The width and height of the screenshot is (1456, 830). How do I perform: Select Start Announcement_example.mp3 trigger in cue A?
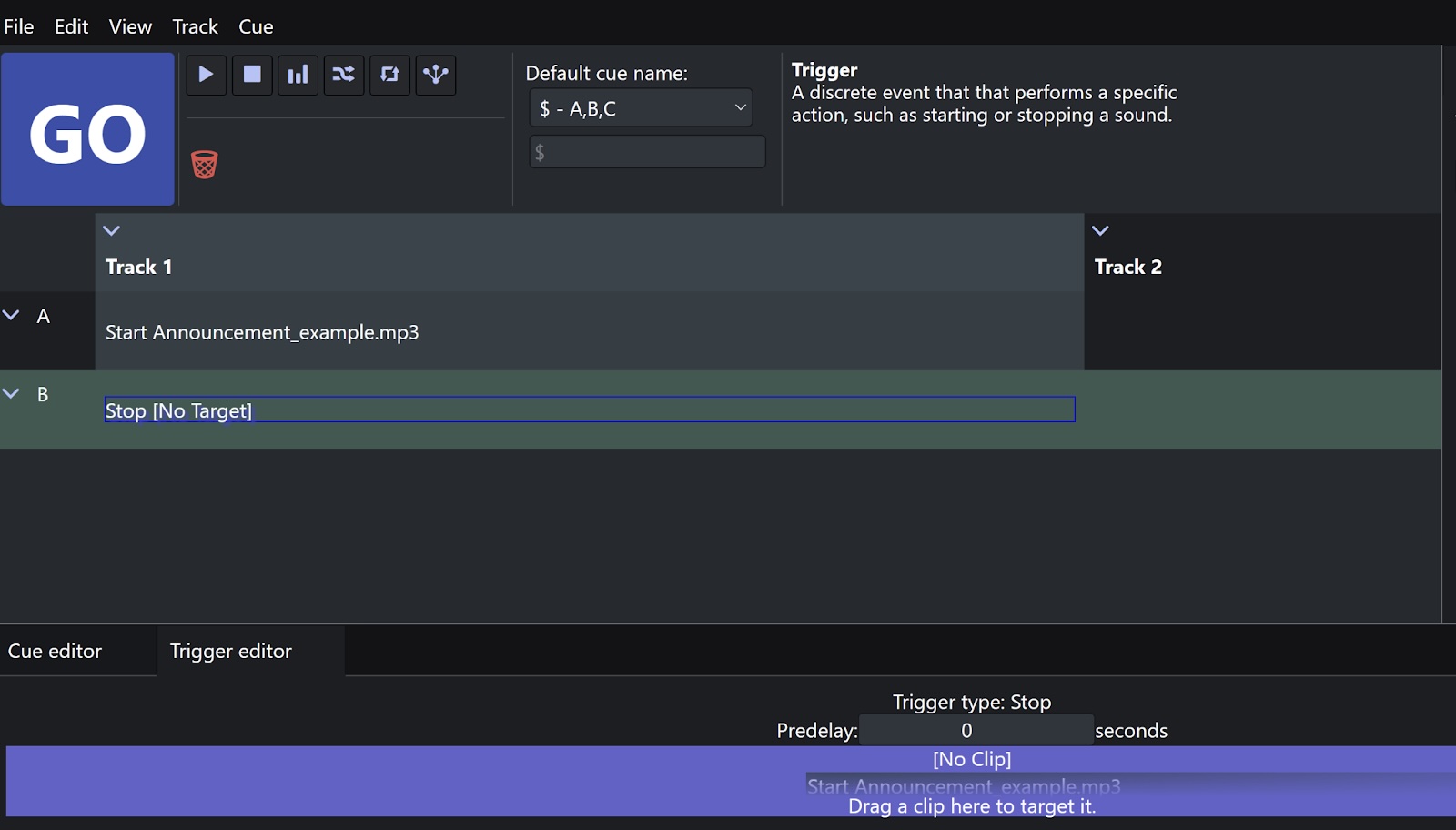tap(262, 332)
